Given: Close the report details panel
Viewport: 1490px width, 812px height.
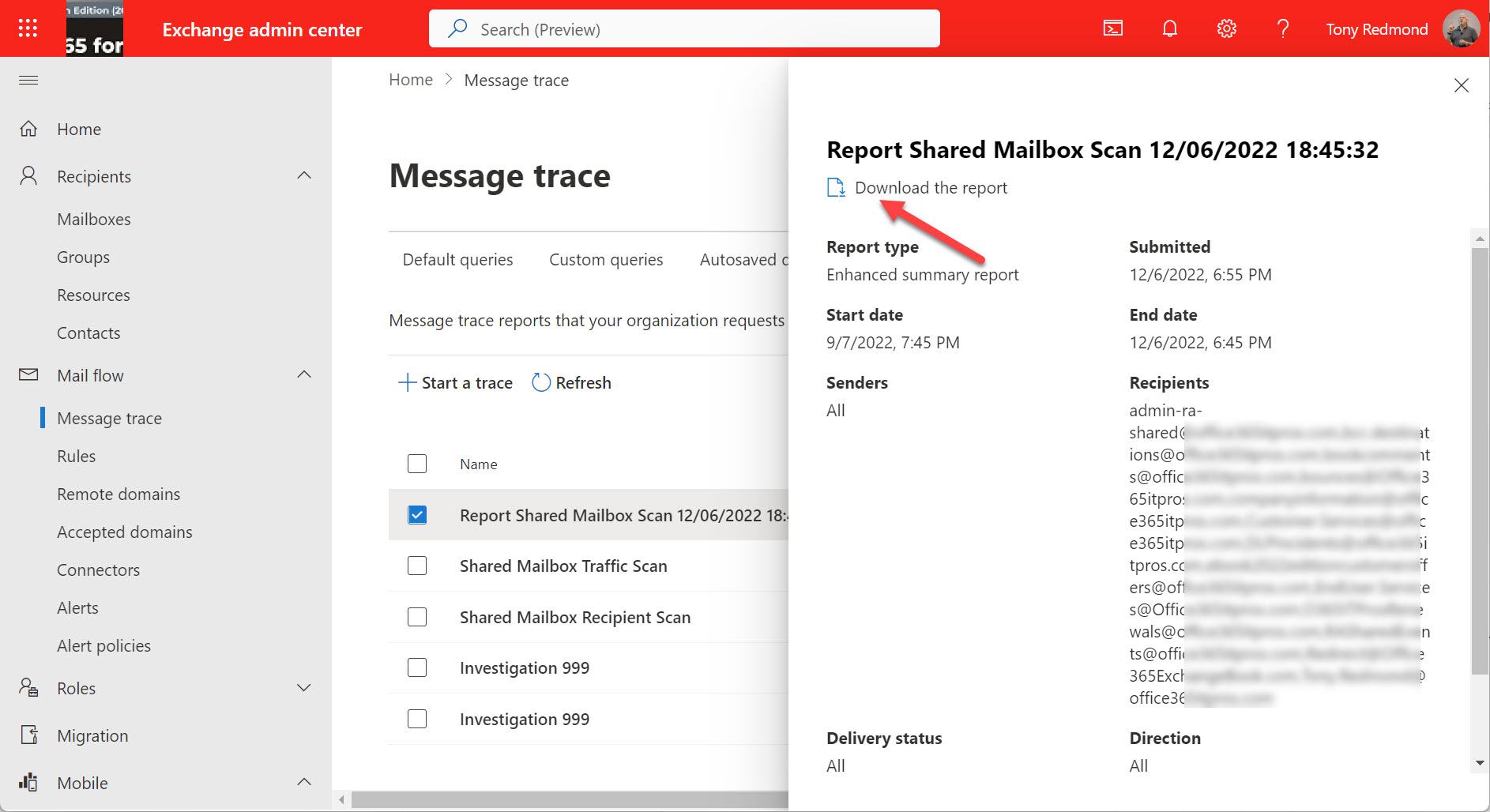Looking at the screenshot, I should [x=1462, y=85].
